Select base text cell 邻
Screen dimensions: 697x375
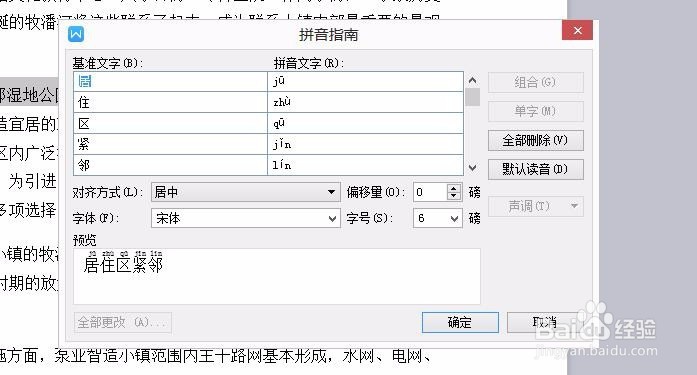pos(170,165)
